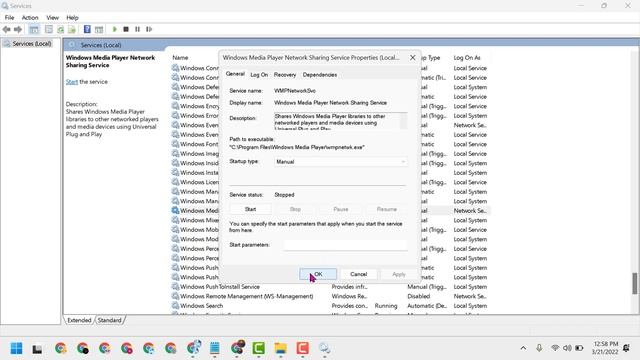This screenshot has width=640, height=360.
Task: Click the Stopped service status text
Action: pos(284,195)
